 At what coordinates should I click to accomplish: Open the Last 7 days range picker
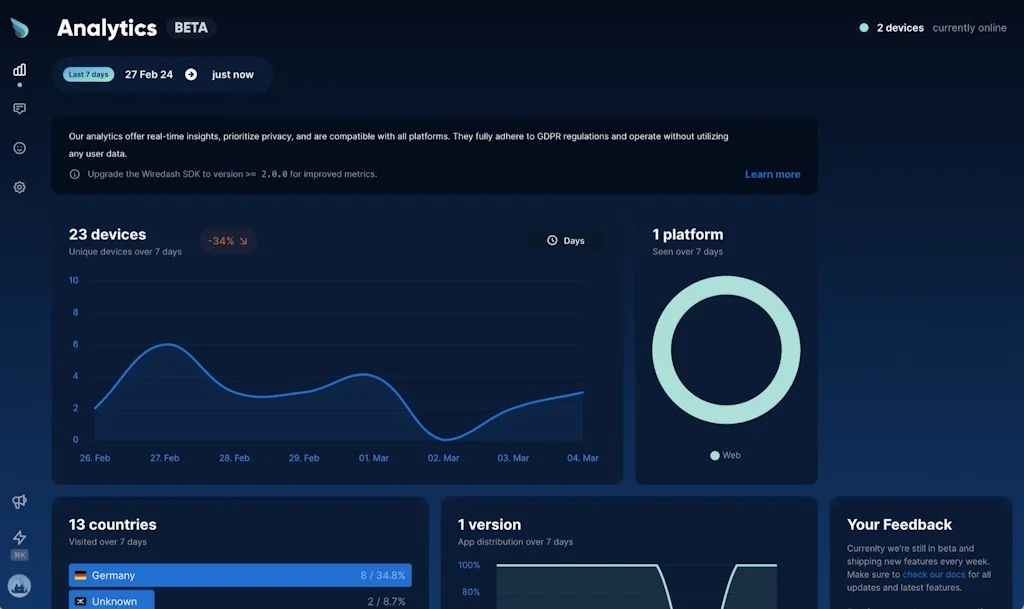tap(87, 74)
